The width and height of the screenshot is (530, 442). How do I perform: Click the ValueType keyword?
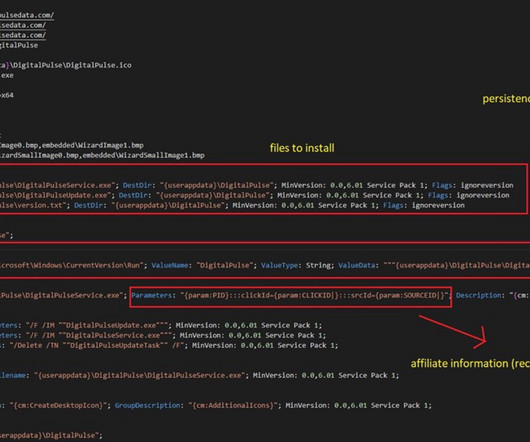[x=280, y=265]
